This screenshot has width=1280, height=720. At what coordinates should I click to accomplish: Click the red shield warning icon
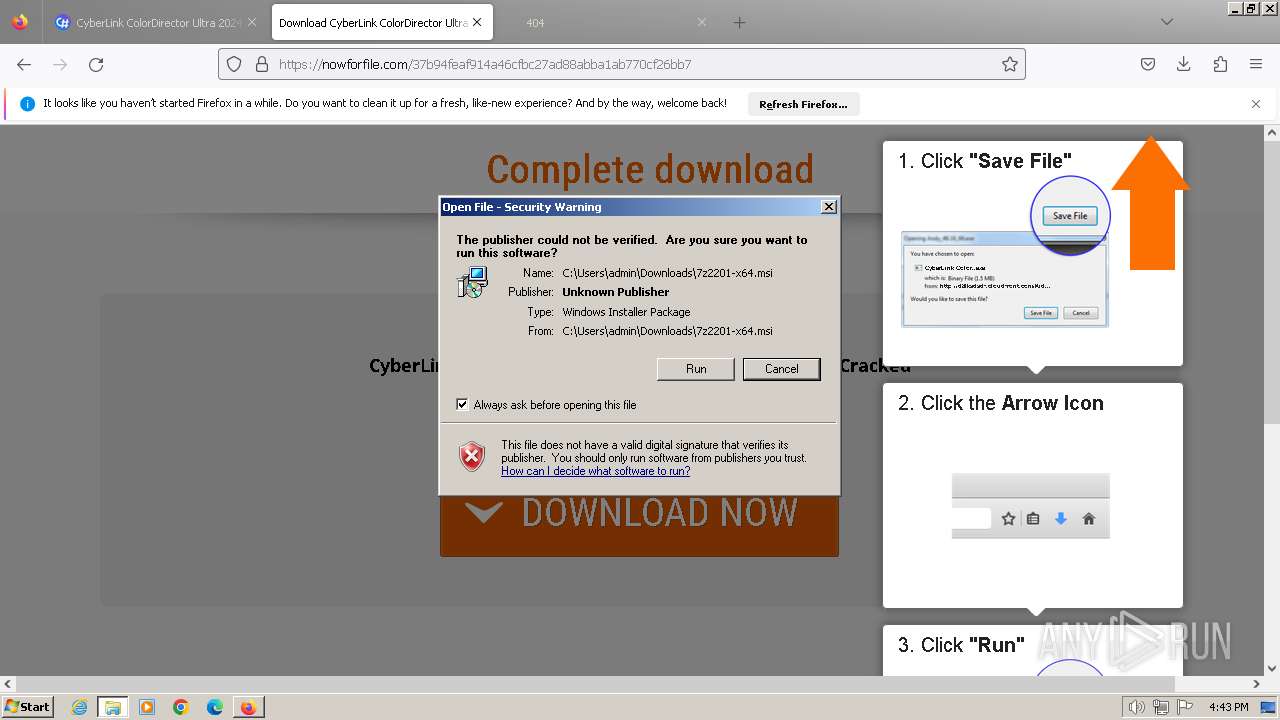(472, 457)
